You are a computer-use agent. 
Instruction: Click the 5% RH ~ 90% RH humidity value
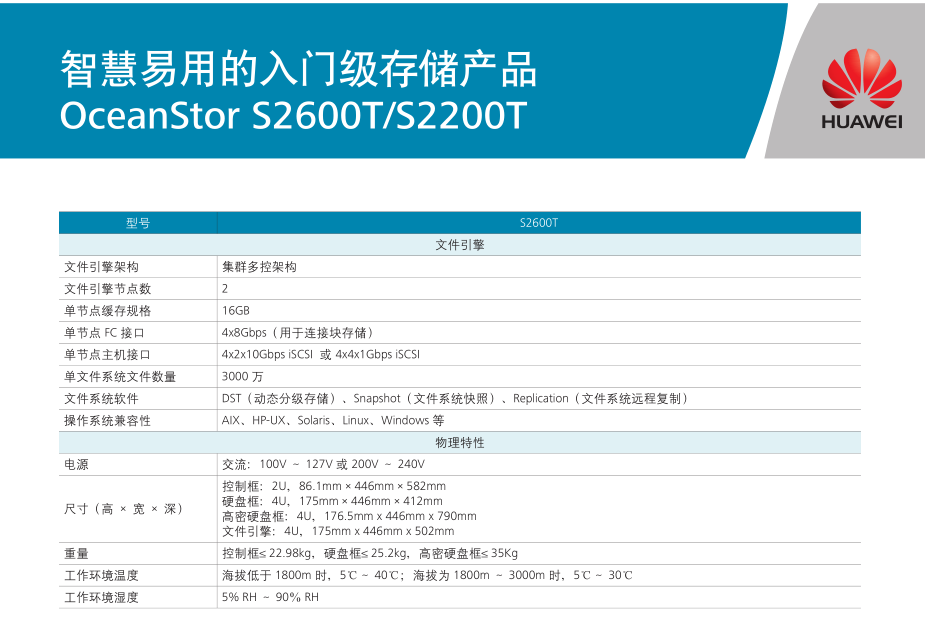pos(270,597)
